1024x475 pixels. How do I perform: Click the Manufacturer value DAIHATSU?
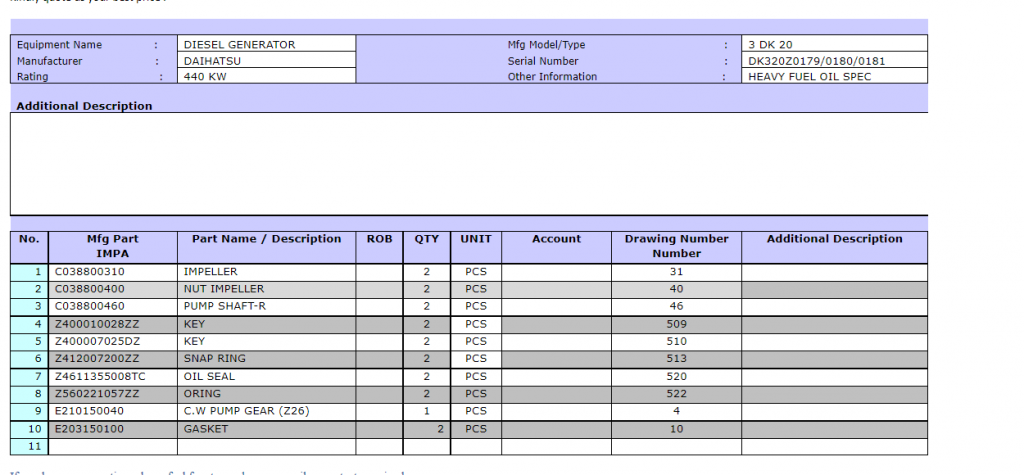click(x=267, y=61)
